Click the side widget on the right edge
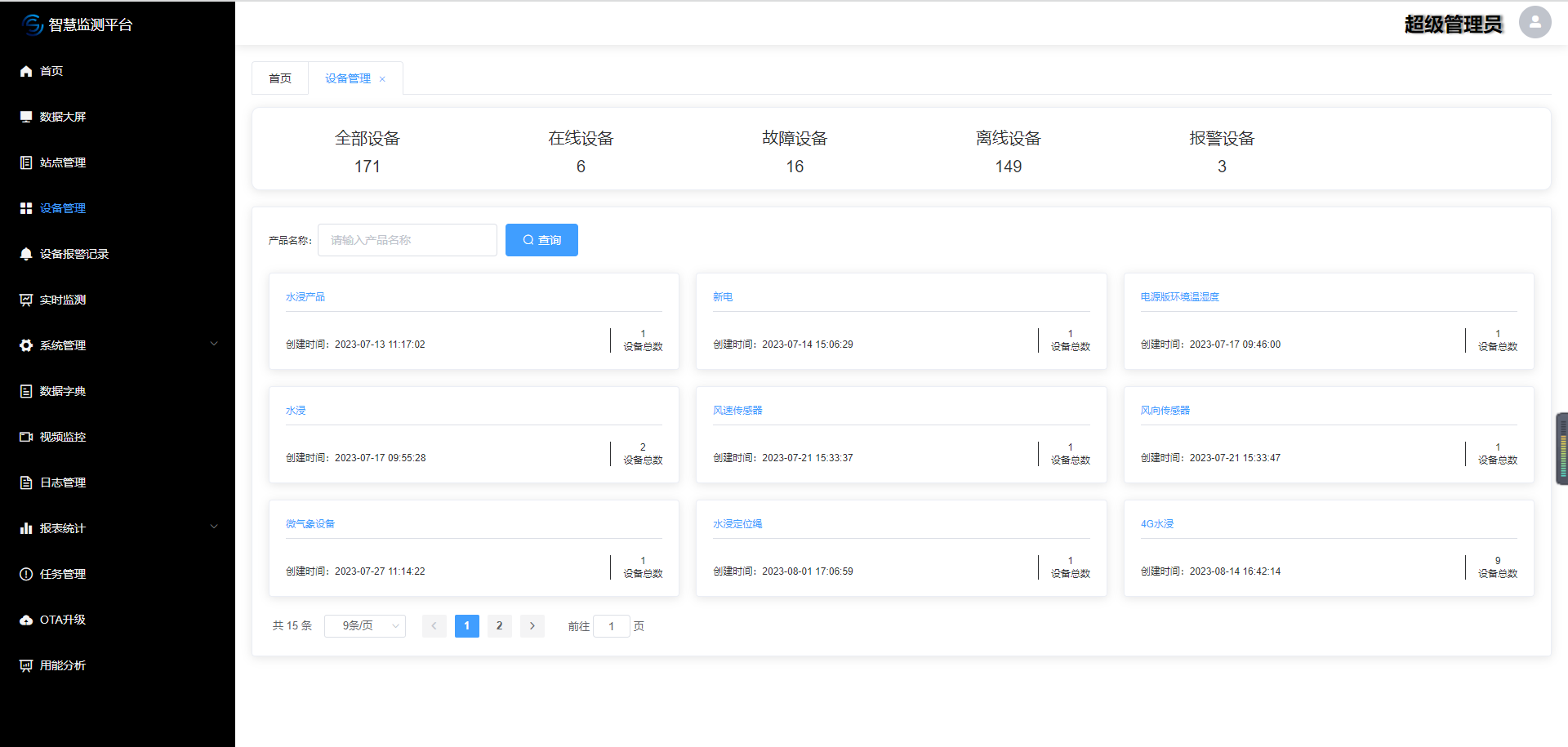1568x747 pixels. coord(1562,449)
